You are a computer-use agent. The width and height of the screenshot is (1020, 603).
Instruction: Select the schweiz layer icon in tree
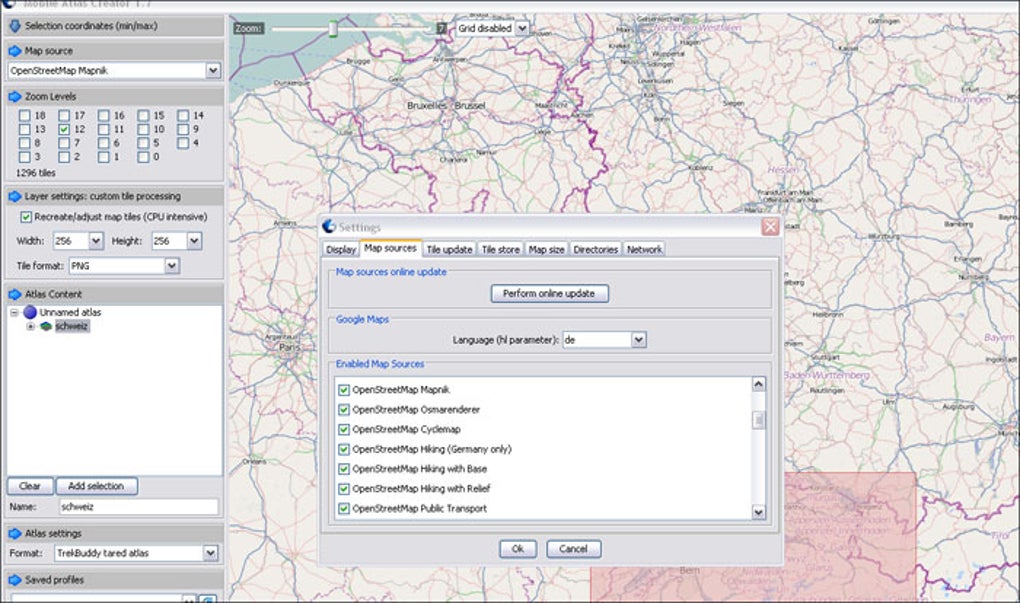pos(46,326)
